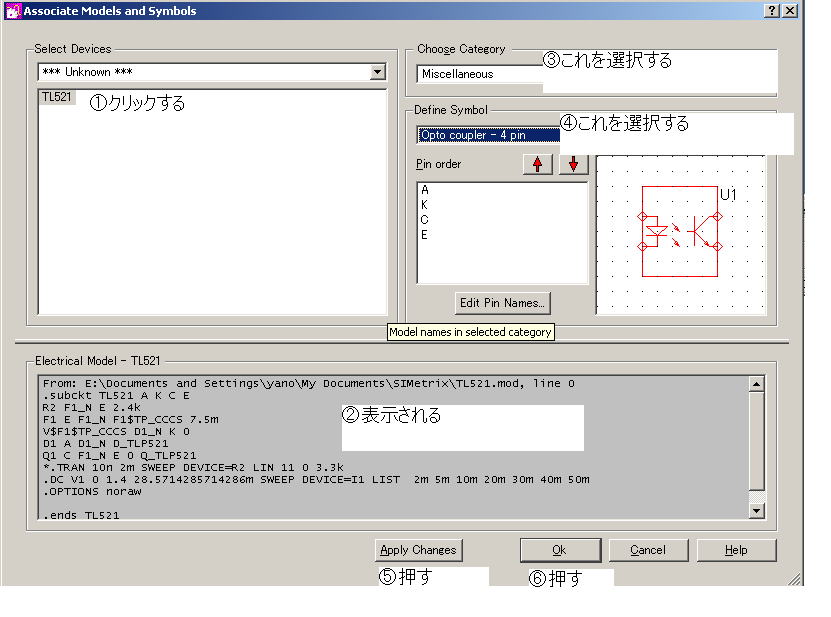Image resolution: width=831 pixels, height=617 pixels.
Task: Click the 'Q1 C F1_N E 0 Q_TLP521' line
Action: coord(119,455)
